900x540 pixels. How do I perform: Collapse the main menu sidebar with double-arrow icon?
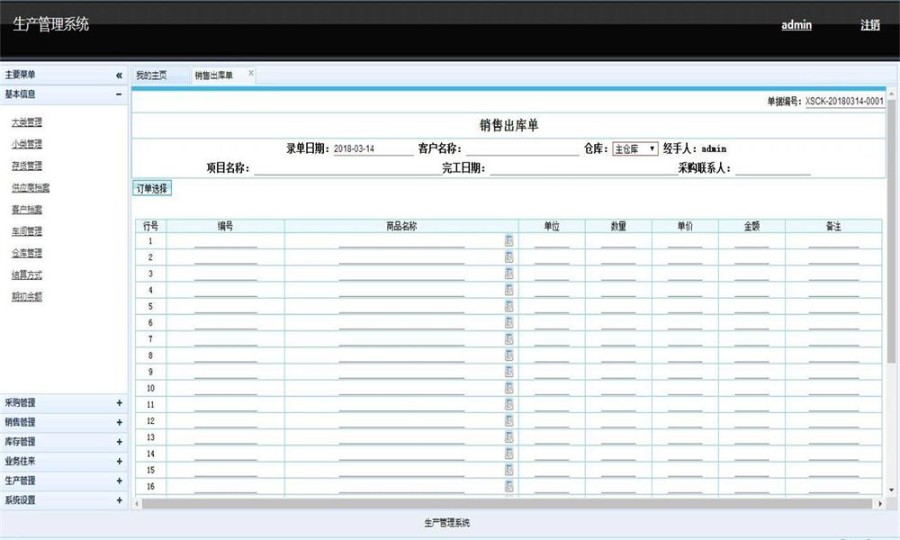pos(119,75)
